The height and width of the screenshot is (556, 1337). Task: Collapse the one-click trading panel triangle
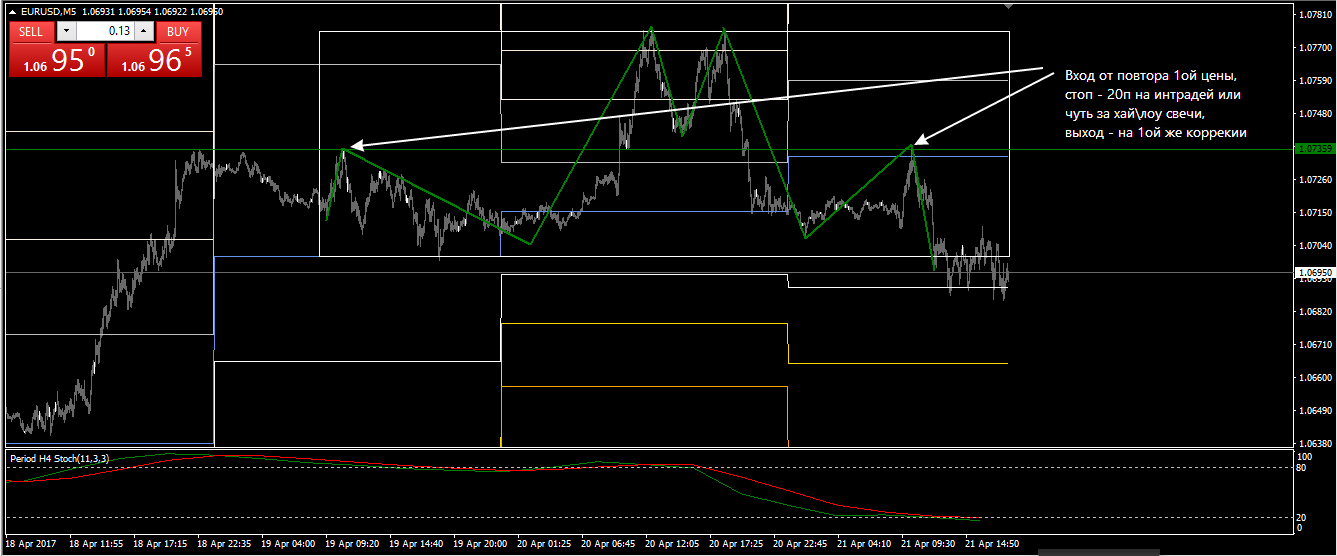(13, 11)
